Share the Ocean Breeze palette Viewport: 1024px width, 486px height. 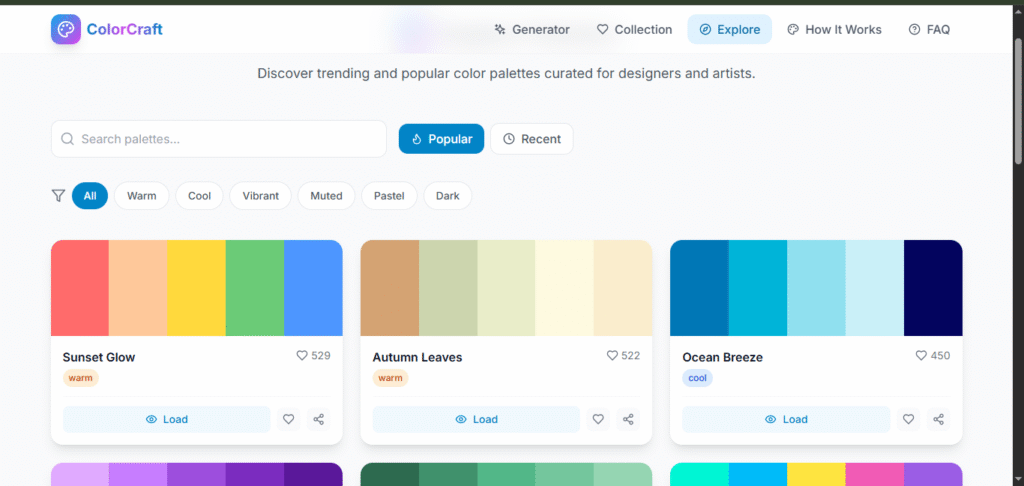pyautogui.click(x=938, y=419)
